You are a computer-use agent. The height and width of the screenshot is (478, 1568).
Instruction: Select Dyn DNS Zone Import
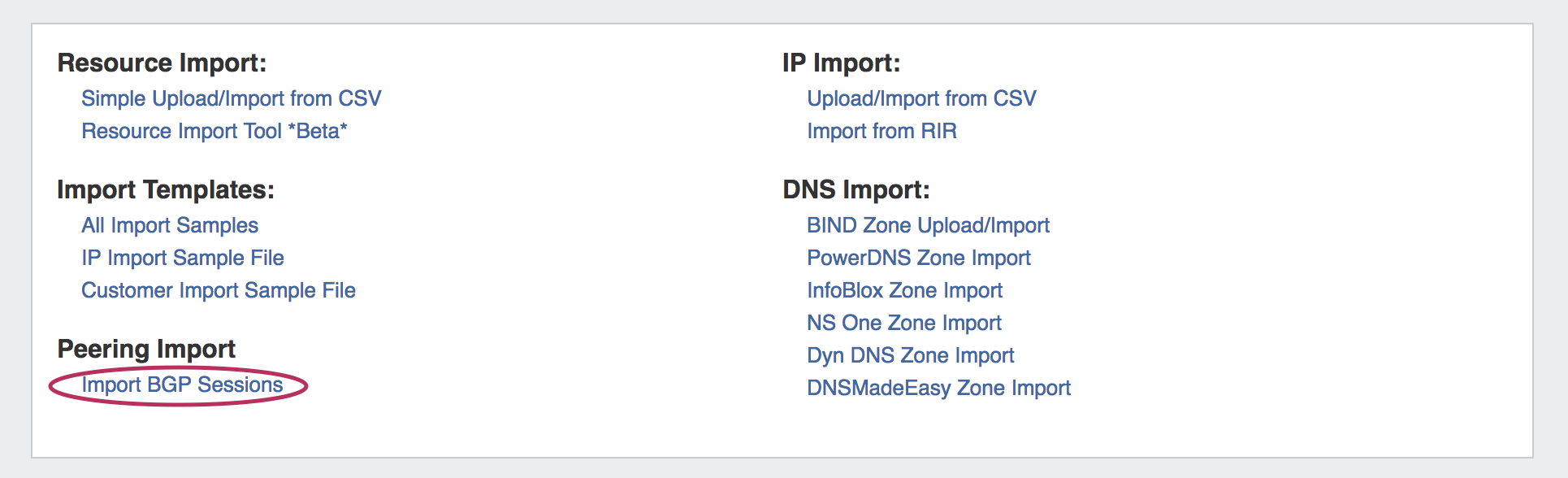[910, 355]
